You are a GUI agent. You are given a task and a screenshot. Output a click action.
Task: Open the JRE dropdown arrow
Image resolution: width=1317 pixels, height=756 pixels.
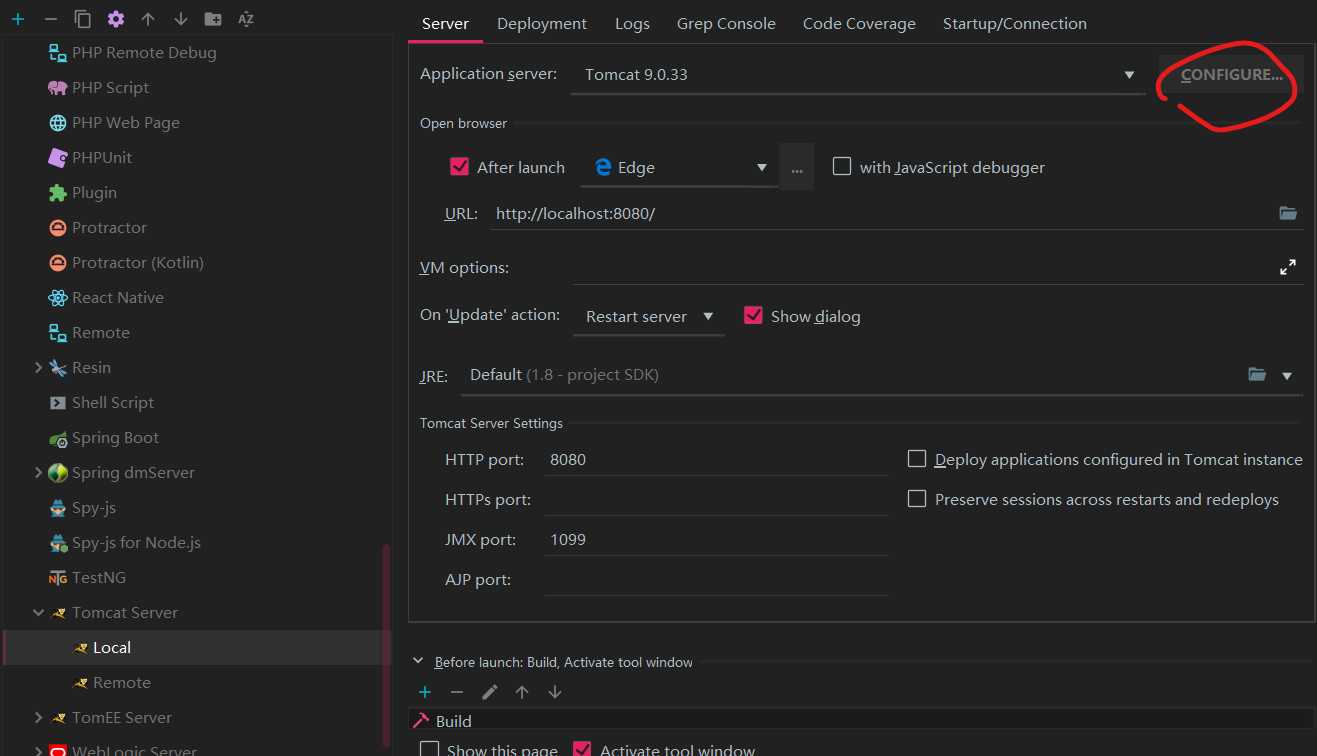1287,376
